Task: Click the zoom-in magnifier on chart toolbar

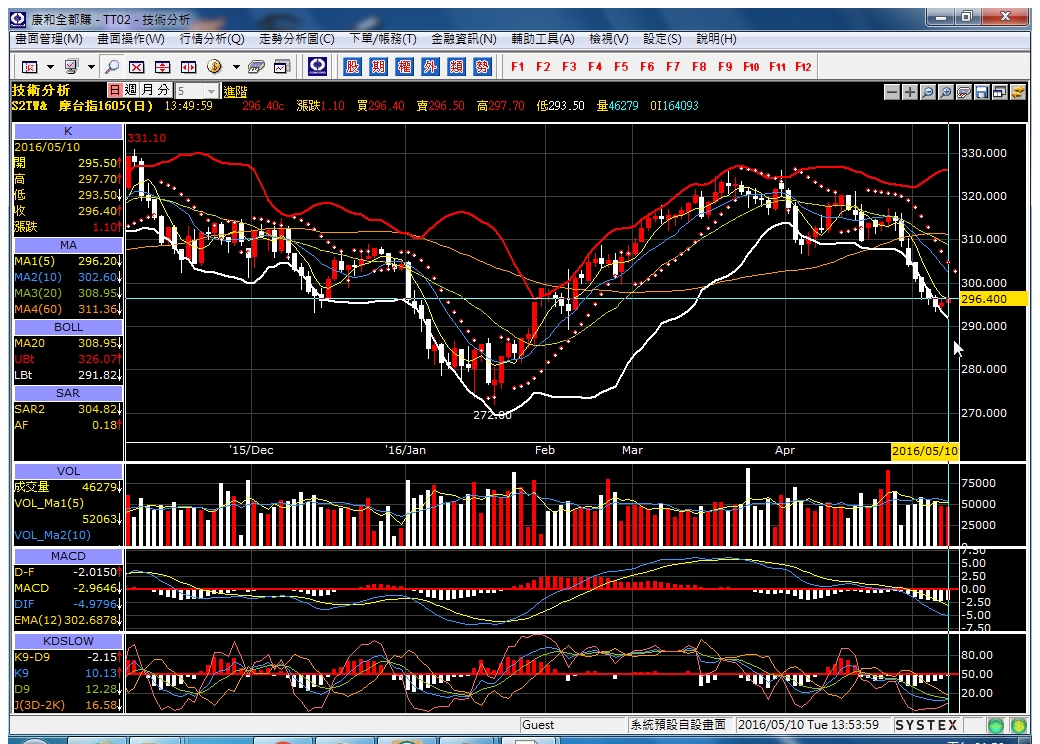Action: click(x=946, y=92)
